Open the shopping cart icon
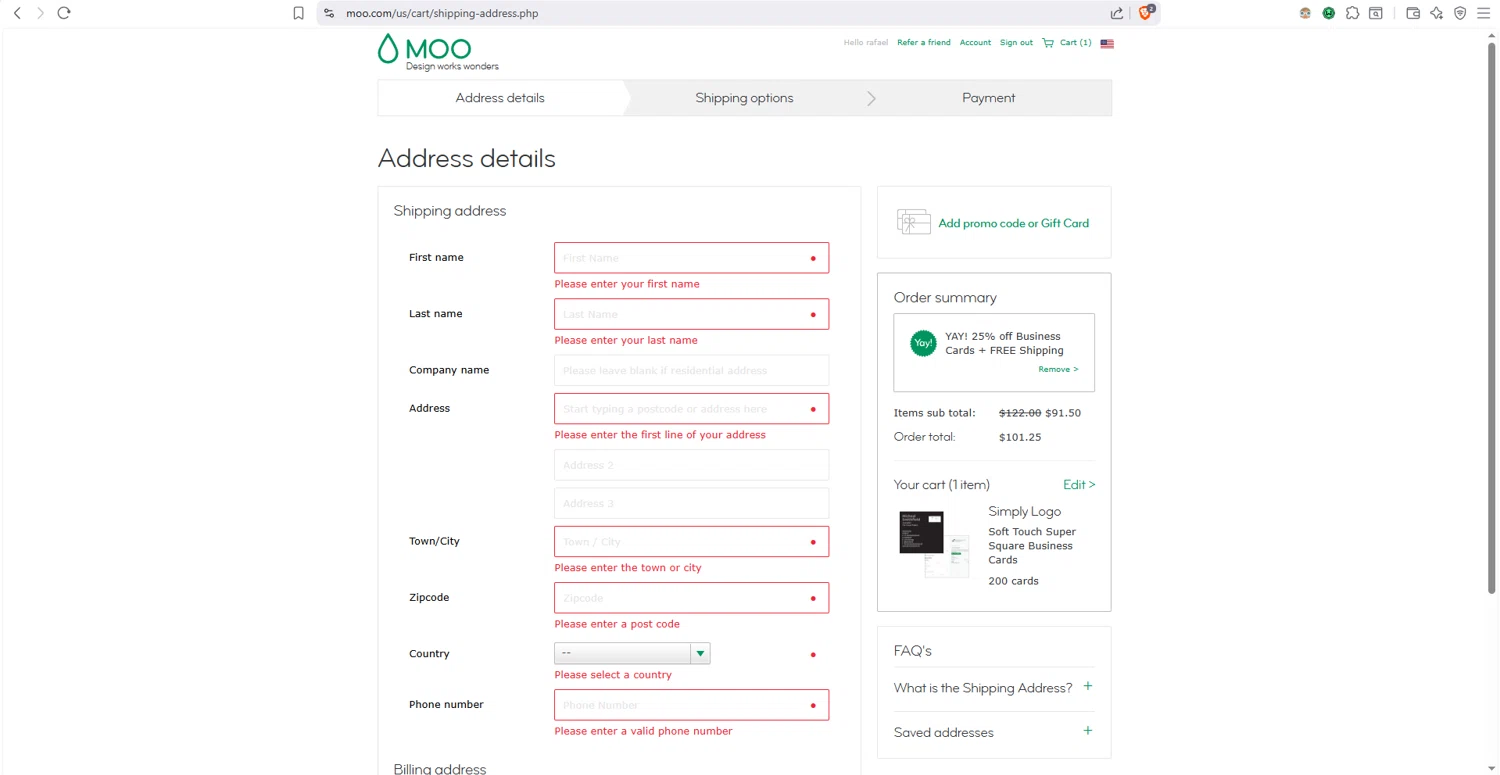1500x775 pixels. point(1048,43)
